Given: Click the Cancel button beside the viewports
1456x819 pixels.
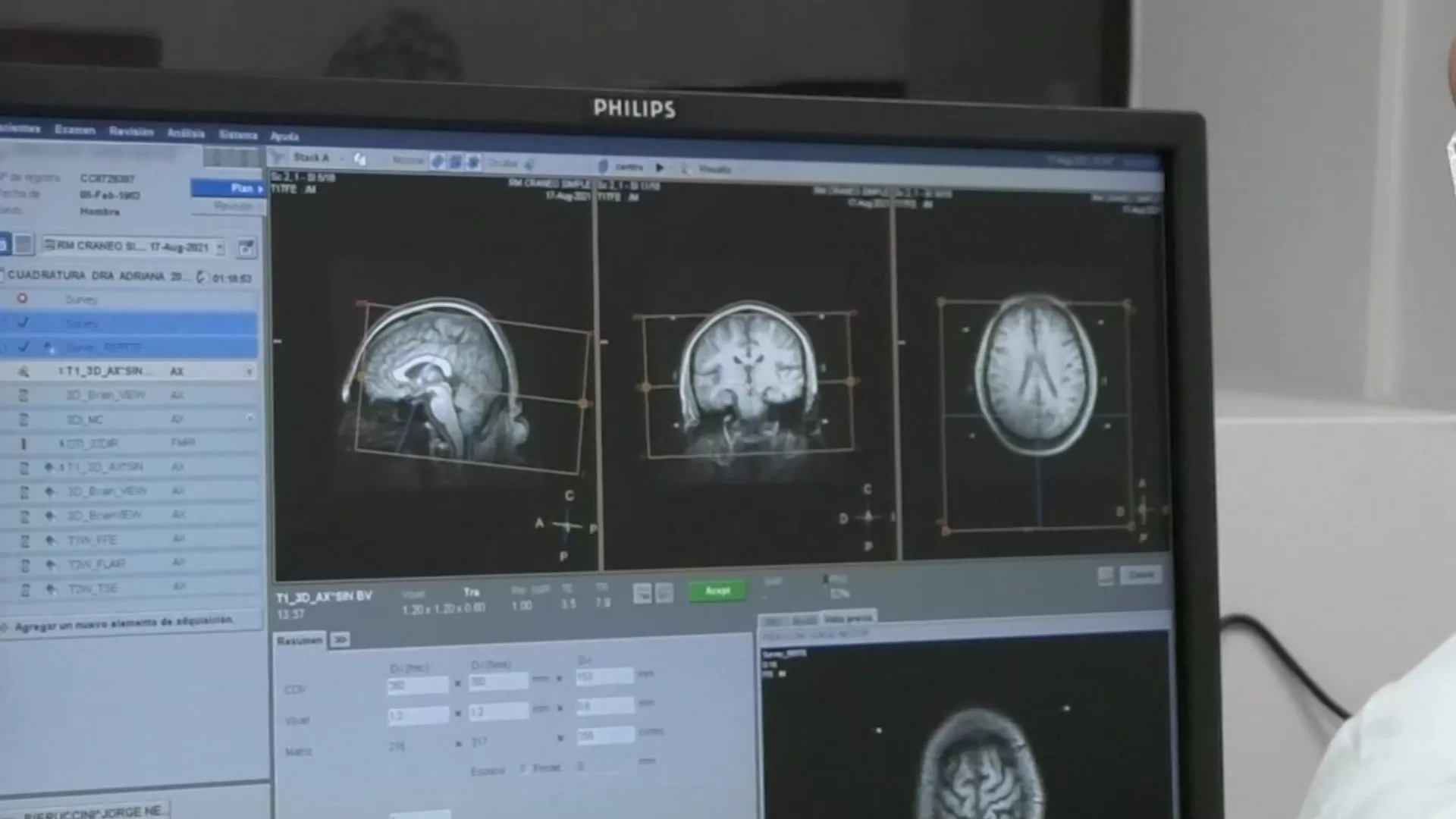Looking at the screenshot, I should (x=1141, y=575).
